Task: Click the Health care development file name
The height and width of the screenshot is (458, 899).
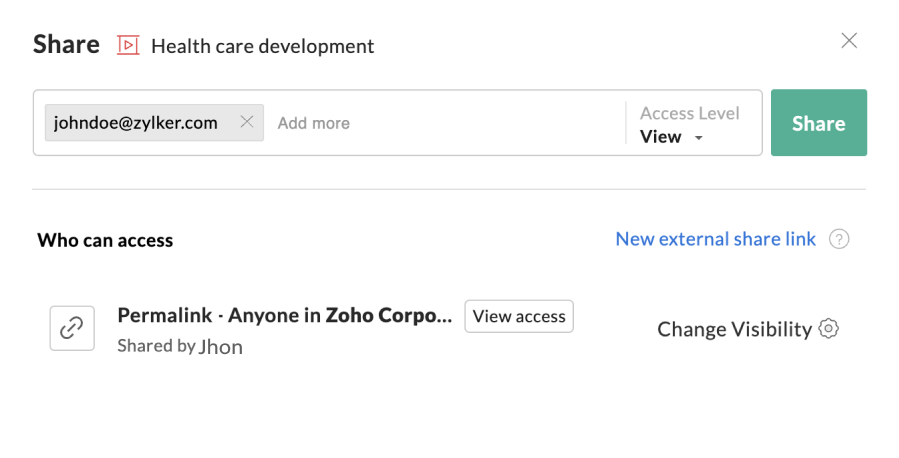Action: [x=262, y=46]
